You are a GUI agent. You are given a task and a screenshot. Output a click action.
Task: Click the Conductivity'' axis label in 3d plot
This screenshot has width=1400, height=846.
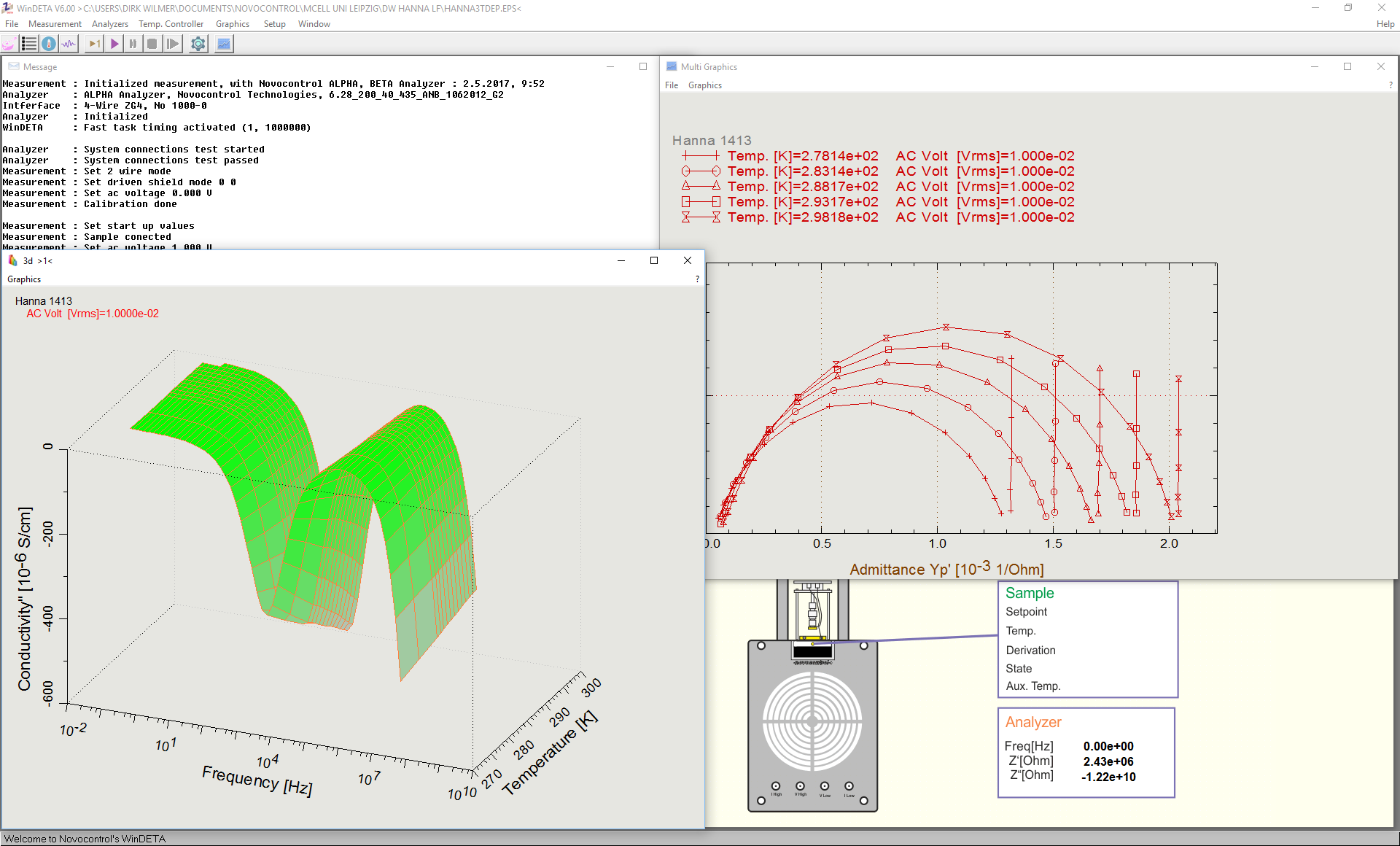click(25, 599)
